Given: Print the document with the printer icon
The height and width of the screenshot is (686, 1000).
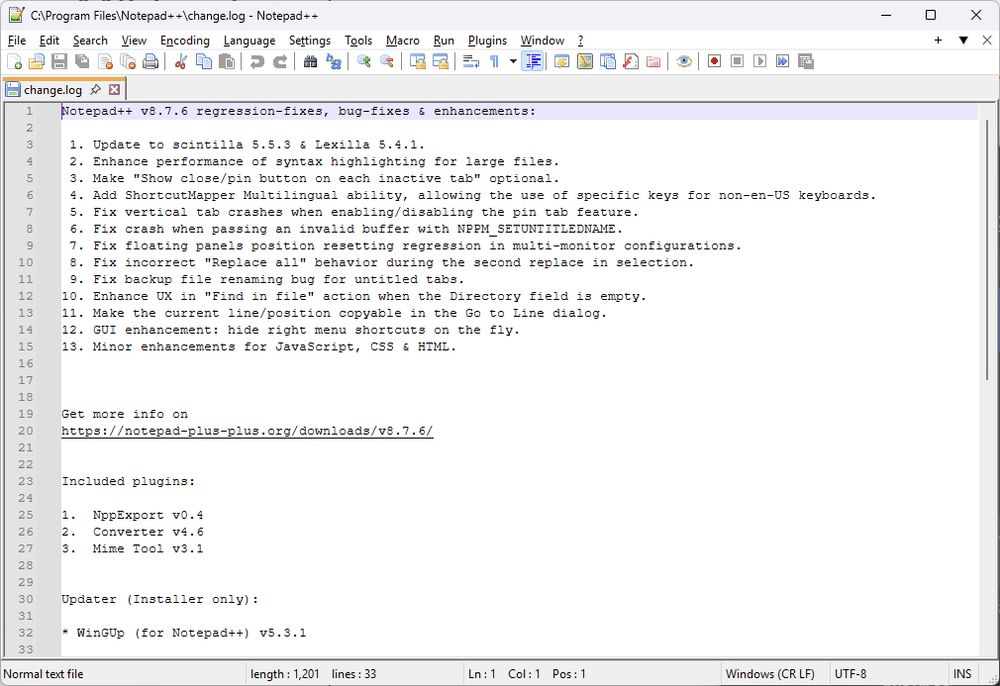Looking at the screenshot, I should [x=151, y=61].
